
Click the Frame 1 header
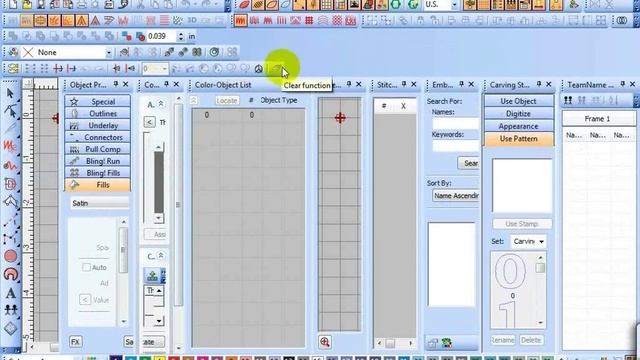597,119
